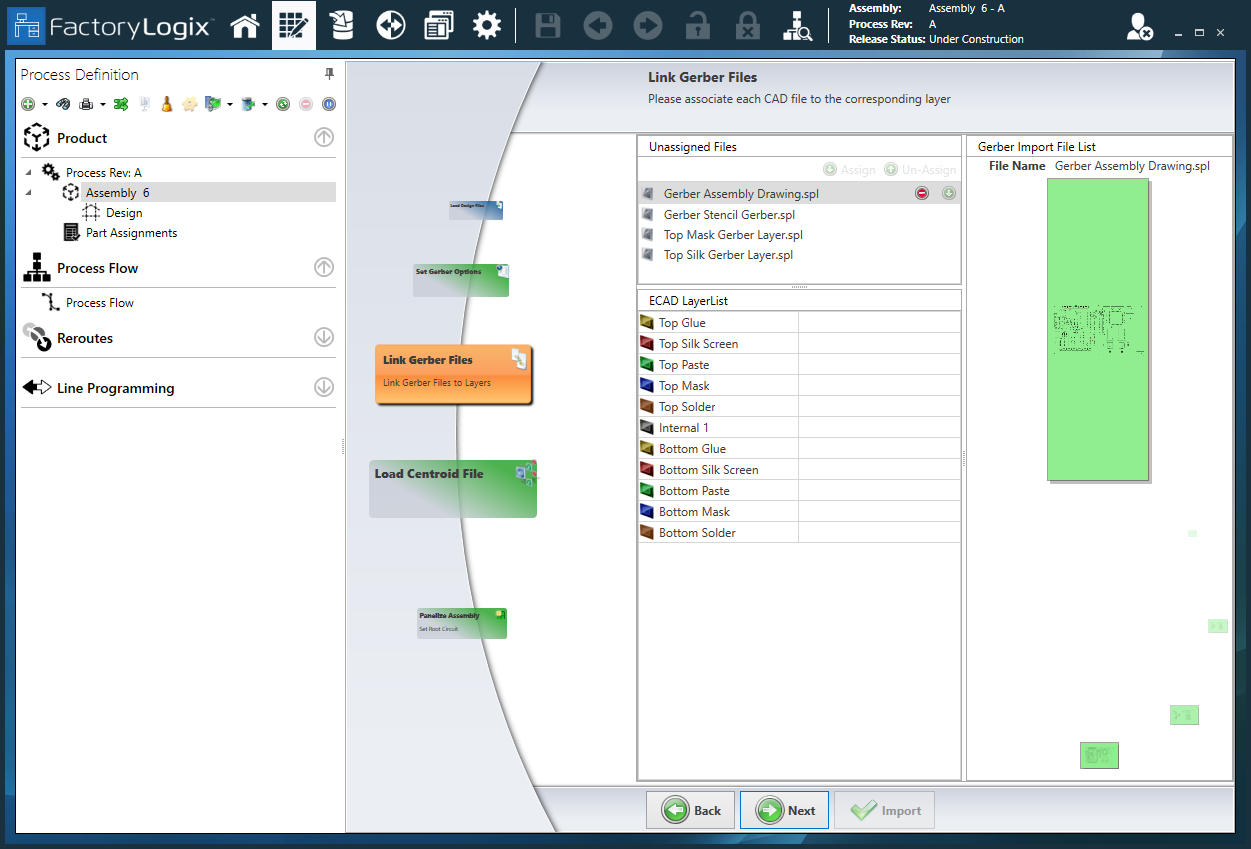Screen dimensions: 1251x849
Task: Go to the Home screen icon
Action: click(x=245, y=26)
